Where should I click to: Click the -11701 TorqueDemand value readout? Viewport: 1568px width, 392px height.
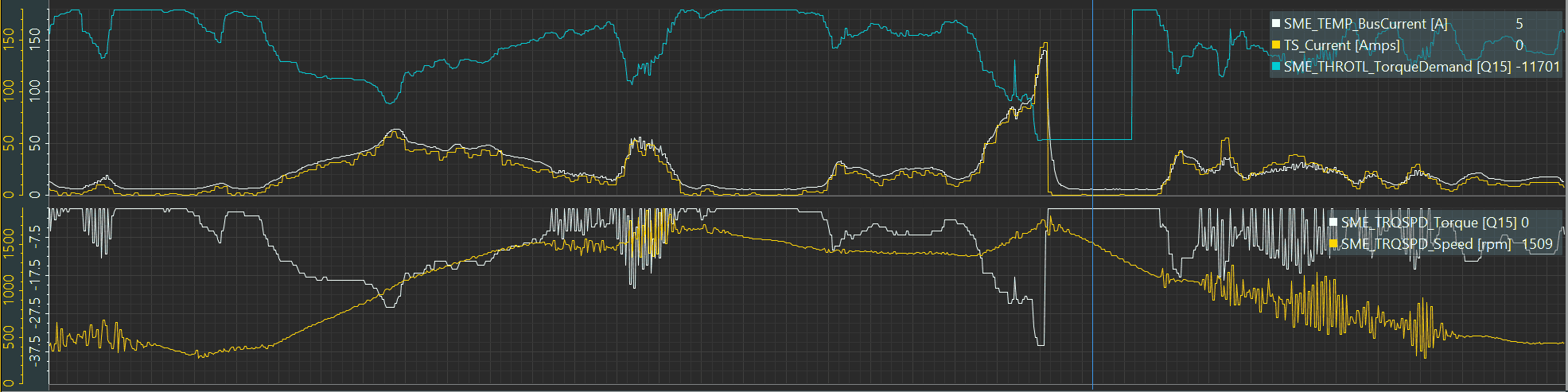tap(1538, 67)
